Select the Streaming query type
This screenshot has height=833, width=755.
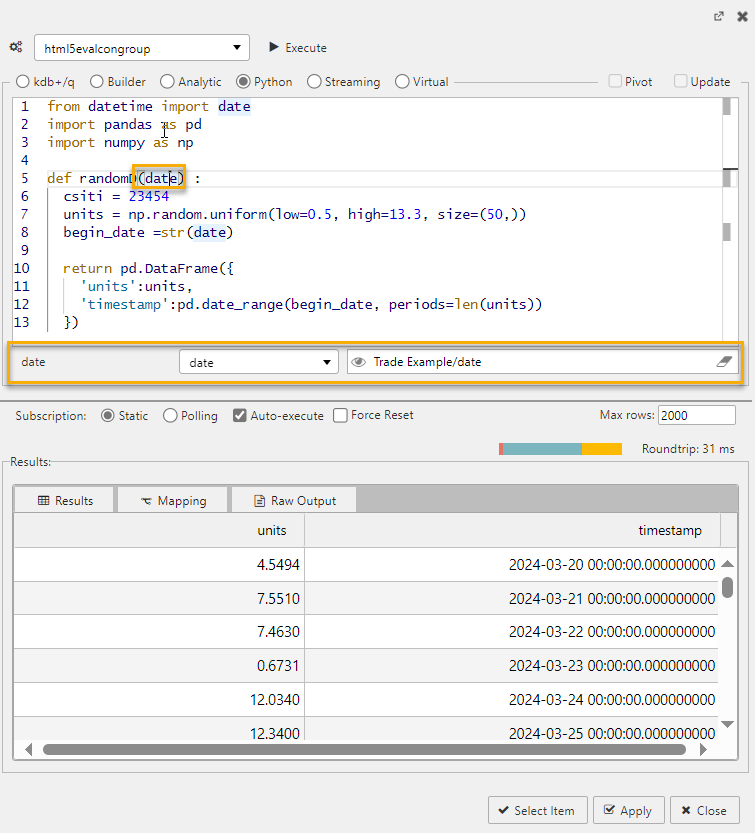[314, 82]
